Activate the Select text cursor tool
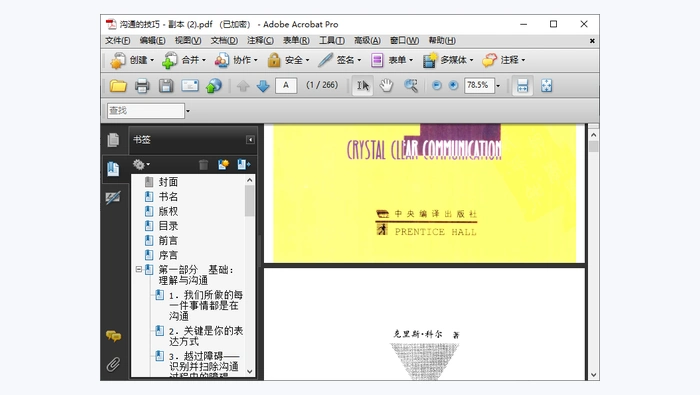700x395 pixels. pyautogui.click(x=362, y=85)
